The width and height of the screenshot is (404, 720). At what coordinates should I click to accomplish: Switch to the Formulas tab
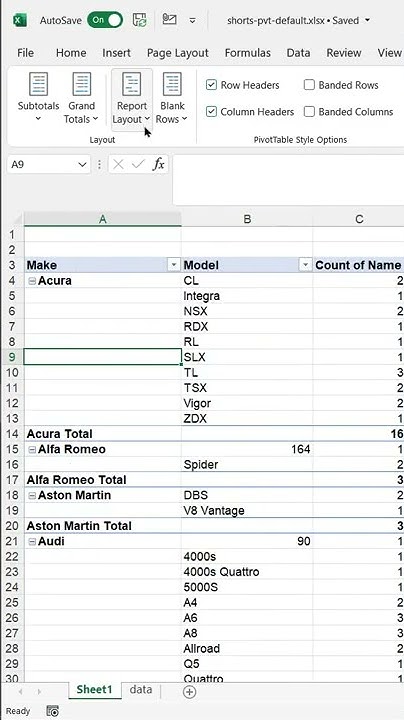click(247, 53)
